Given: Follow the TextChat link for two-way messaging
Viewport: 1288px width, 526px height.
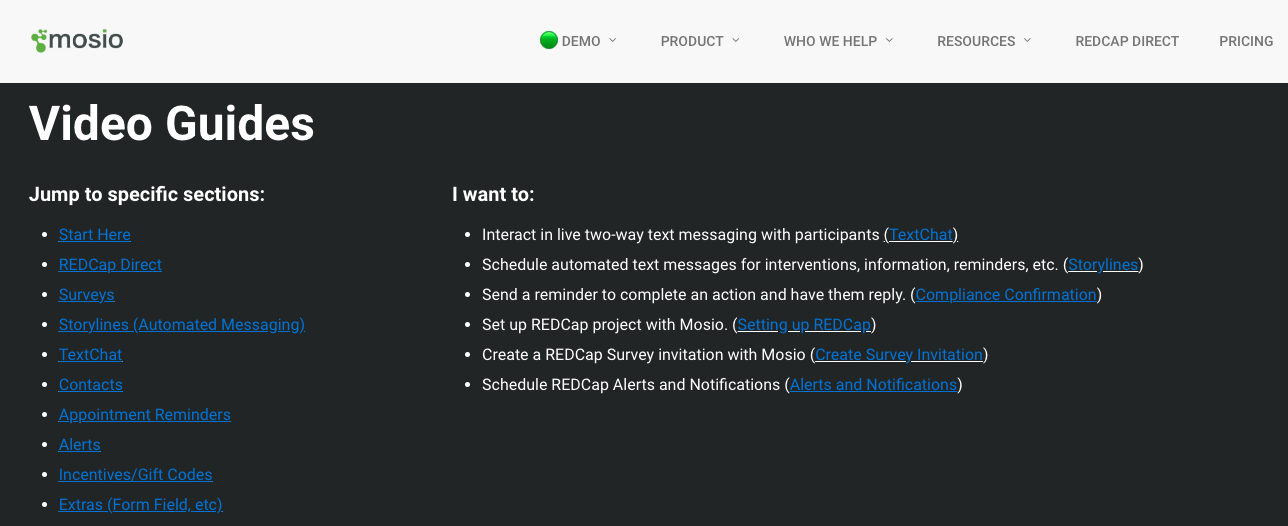Looking at the screenshot, I should click(921, 234).
